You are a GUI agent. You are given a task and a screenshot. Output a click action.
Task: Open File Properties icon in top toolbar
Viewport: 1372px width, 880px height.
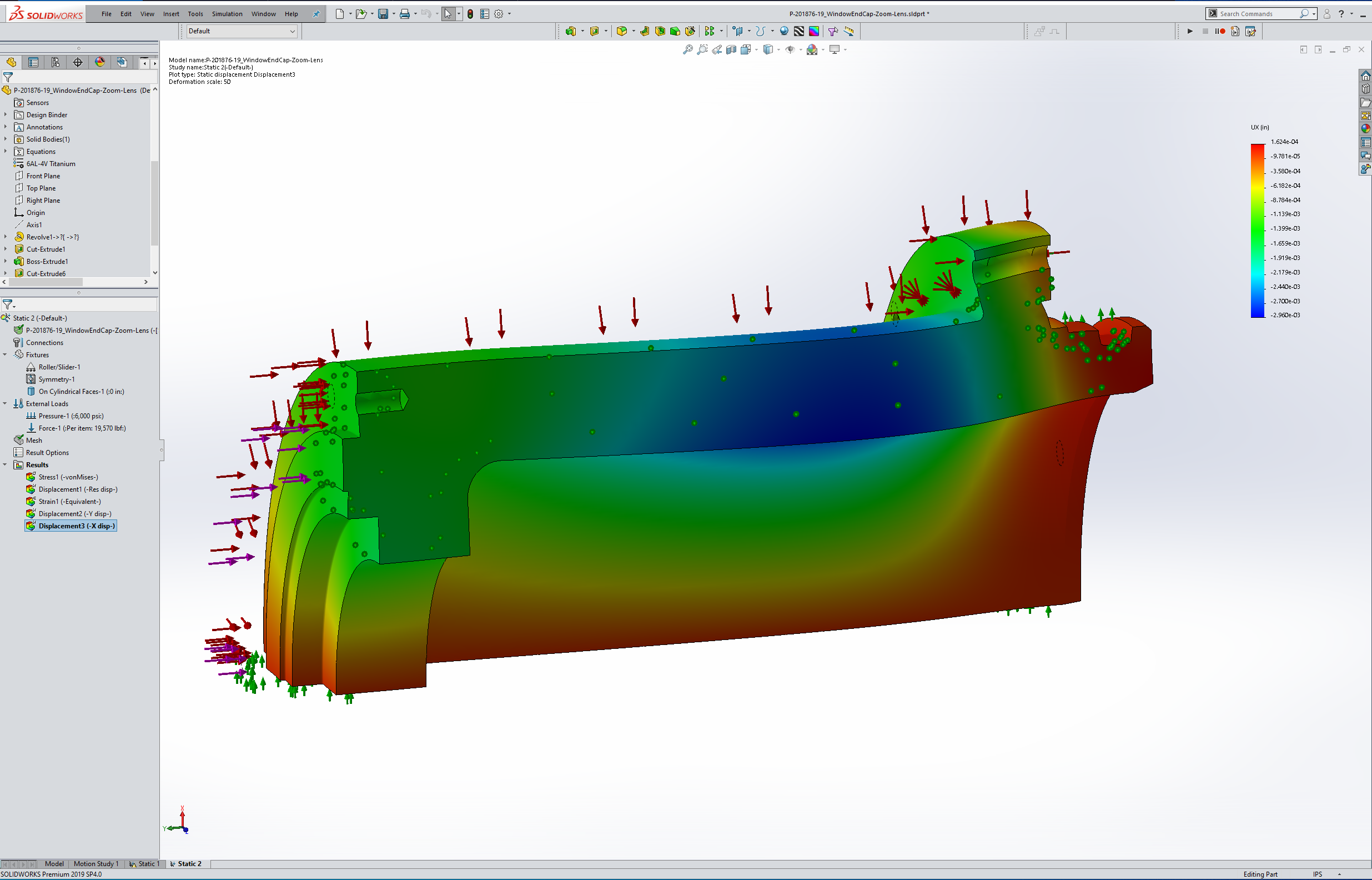[x=485, y=14]
